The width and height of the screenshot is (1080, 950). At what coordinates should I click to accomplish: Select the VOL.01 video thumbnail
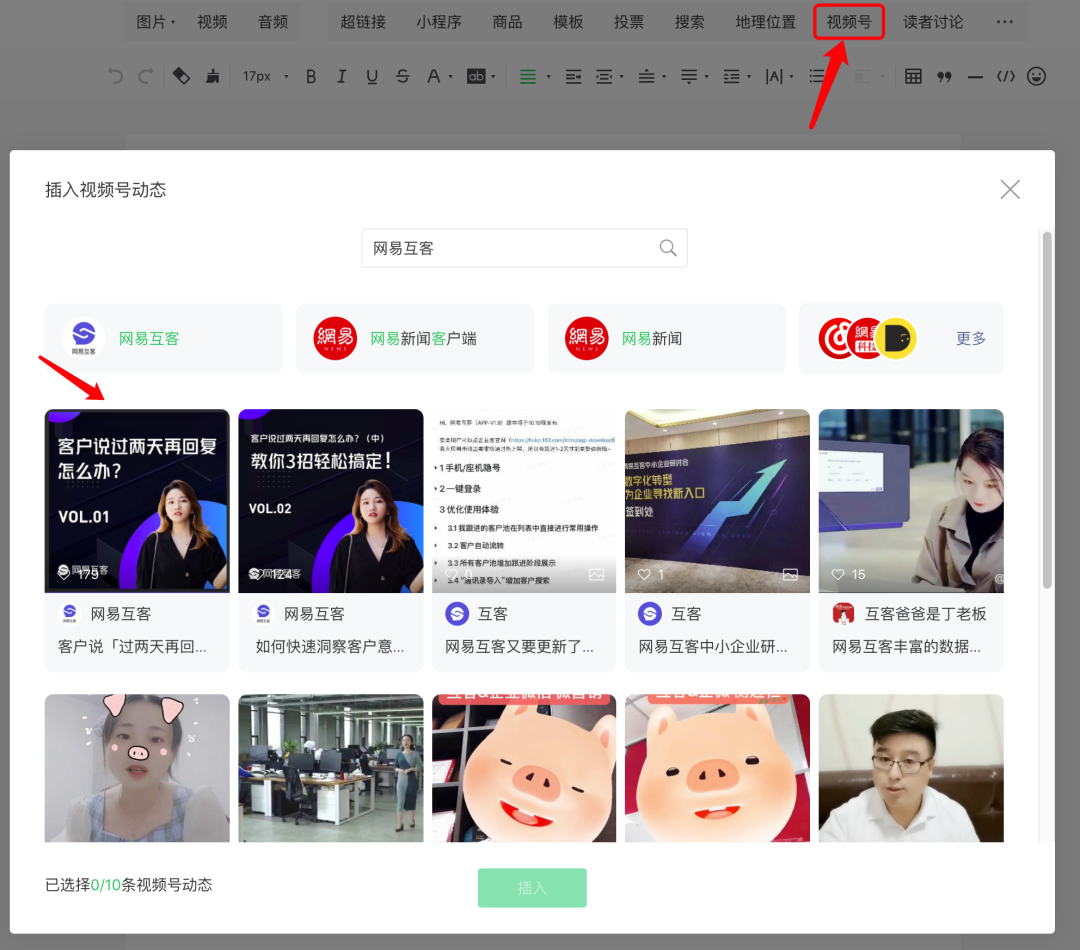137,500
